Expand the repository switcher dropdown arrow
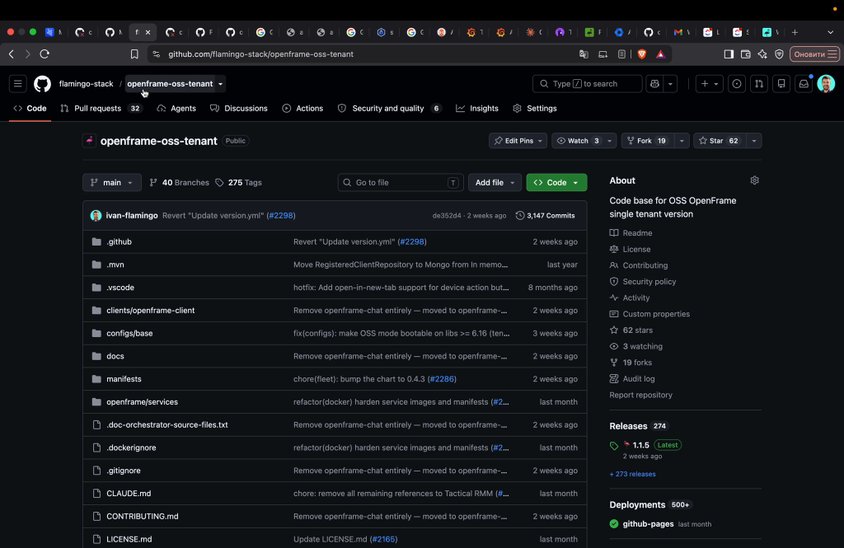Image resolution: width=844 pixels, height=548 pixels. (220, 84)
